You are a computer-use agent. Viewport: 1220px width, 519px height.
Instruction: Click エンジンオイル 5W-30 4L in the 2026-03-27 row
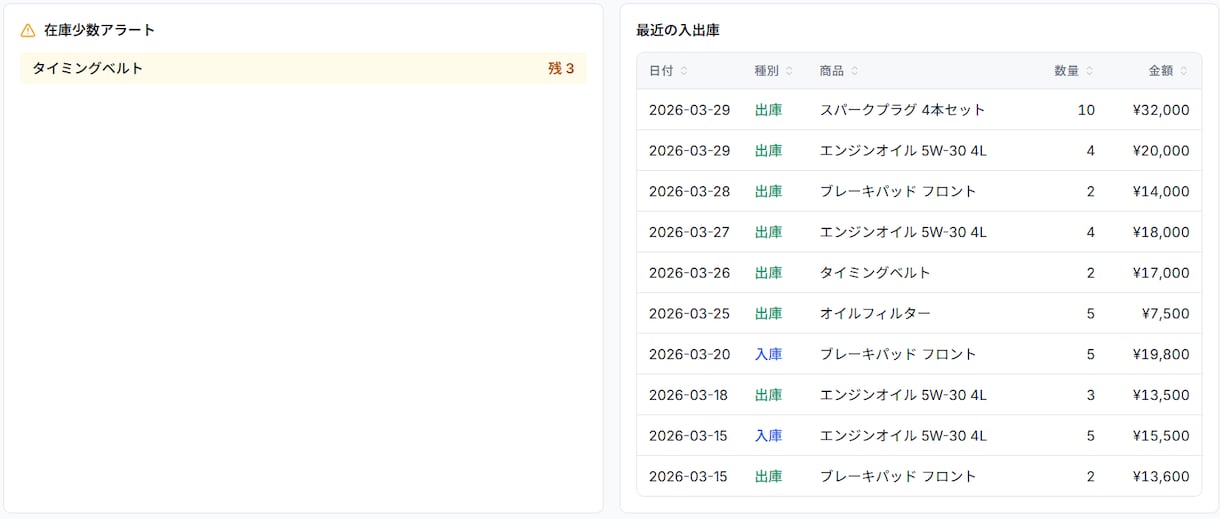coord(903,232)
